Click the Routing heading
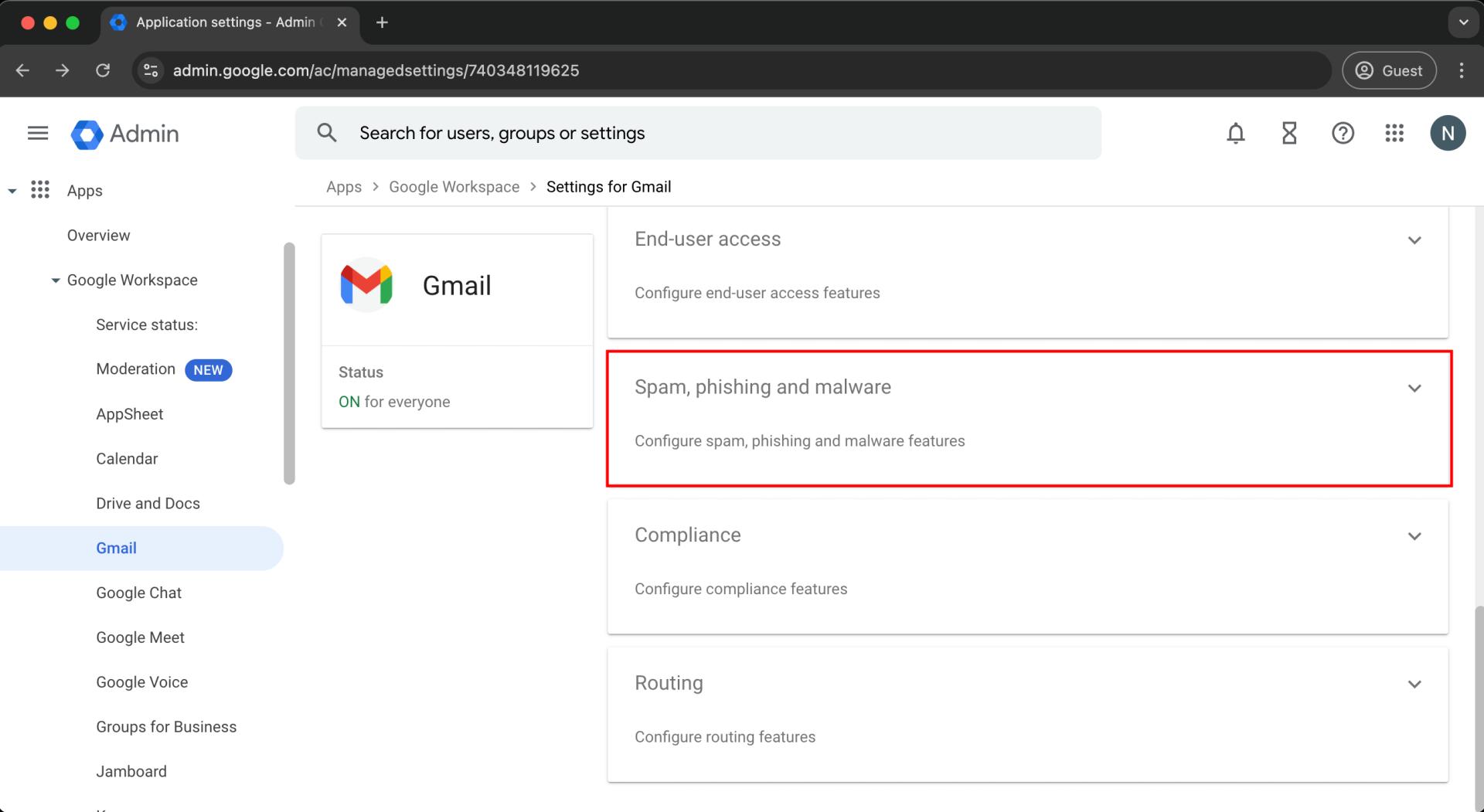 pyautogui.click(x=669, y=683)
